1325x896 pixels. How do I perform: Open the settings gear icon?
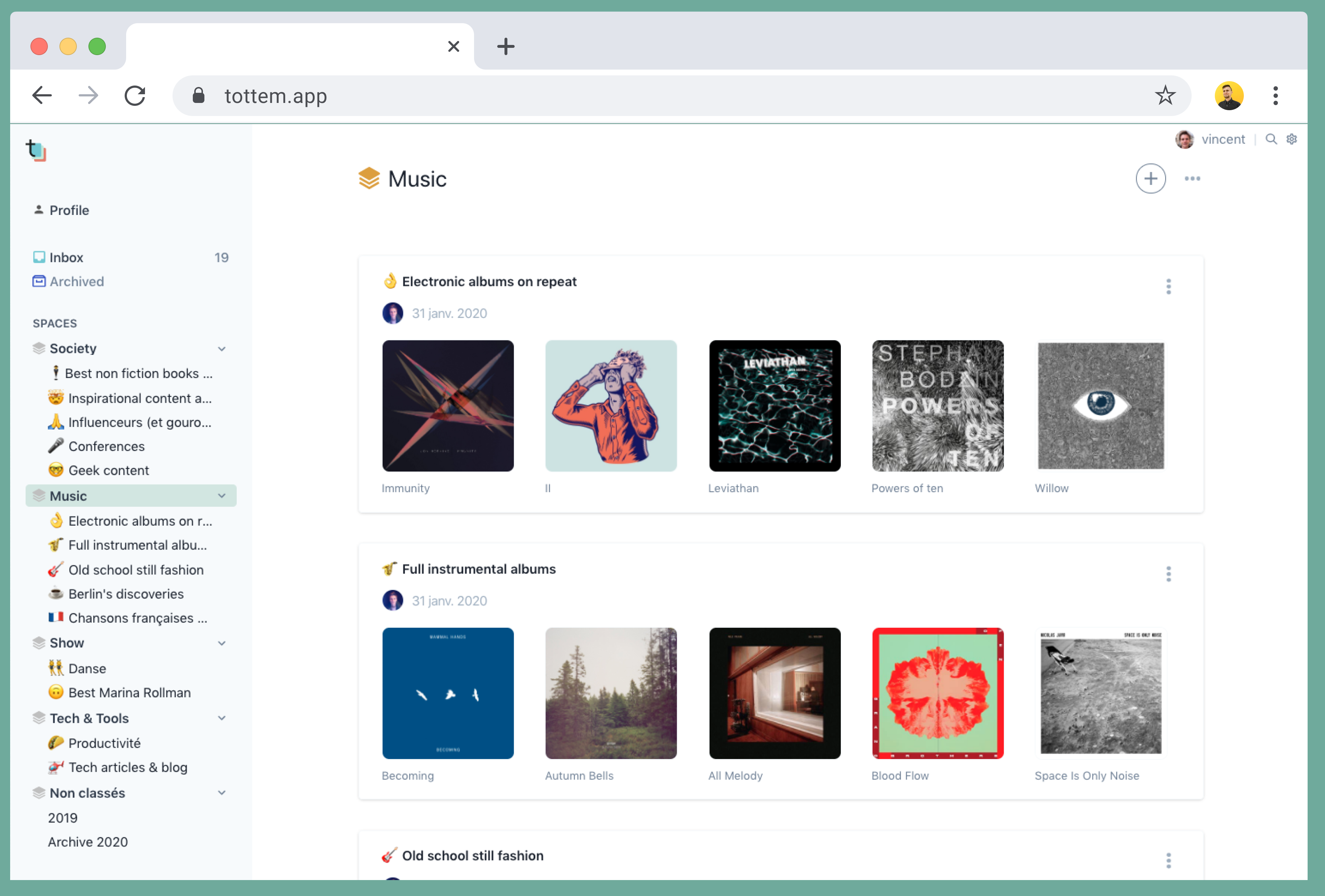pyautogui.click(x=1292, y=139)
